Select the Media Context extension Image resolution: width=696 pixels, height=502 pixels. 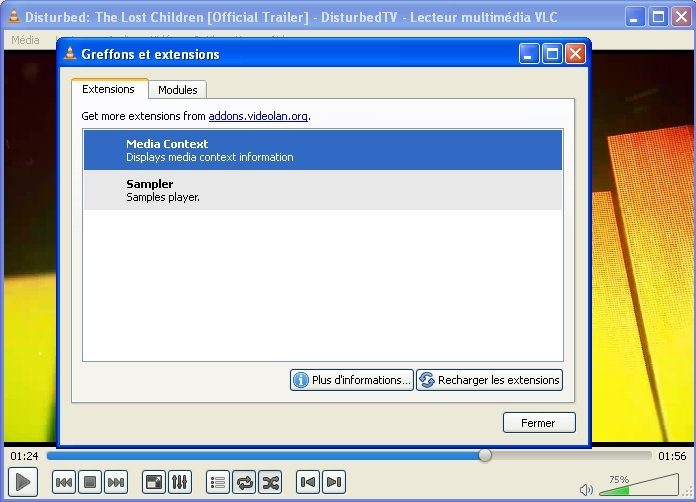(x=323, y=150)
